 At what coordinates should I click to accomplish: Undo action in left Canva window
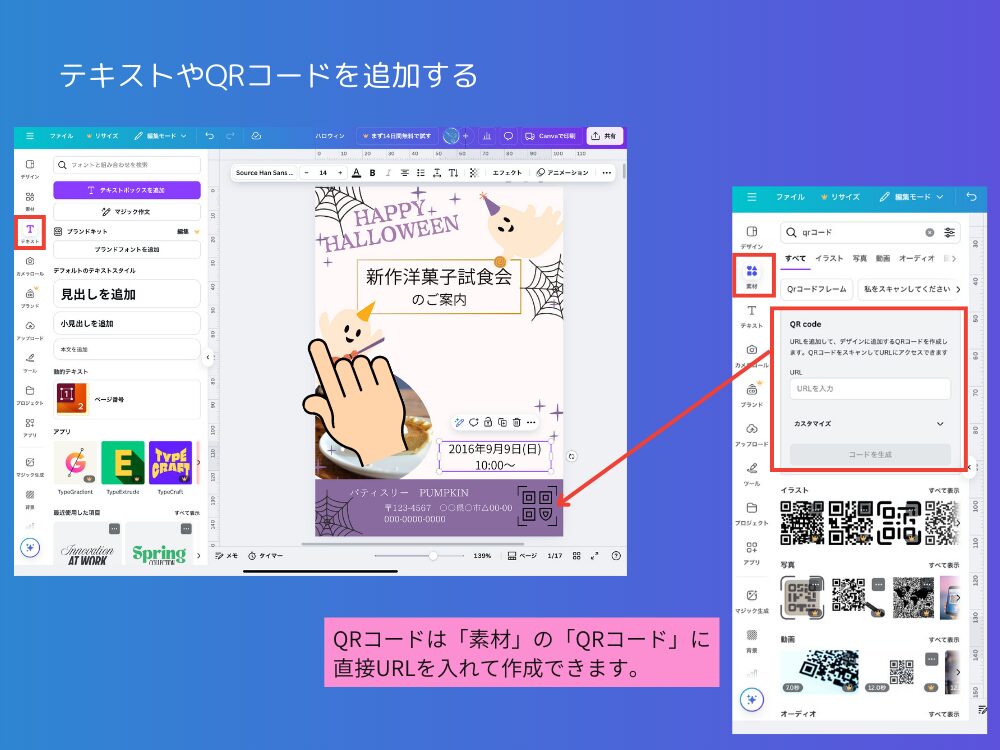click(209, 136)
